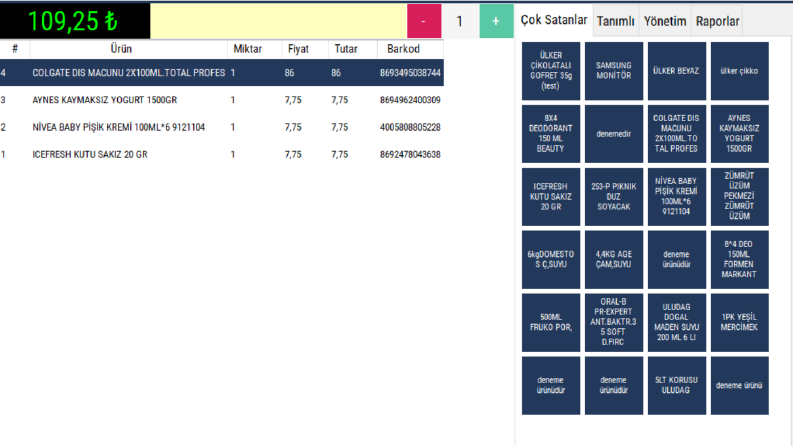The width and height of the screenshot is (793, 446).
Task: Add 8X4 DEODORANT 150 ML BEAUTY tile
Action: (551, 133)
